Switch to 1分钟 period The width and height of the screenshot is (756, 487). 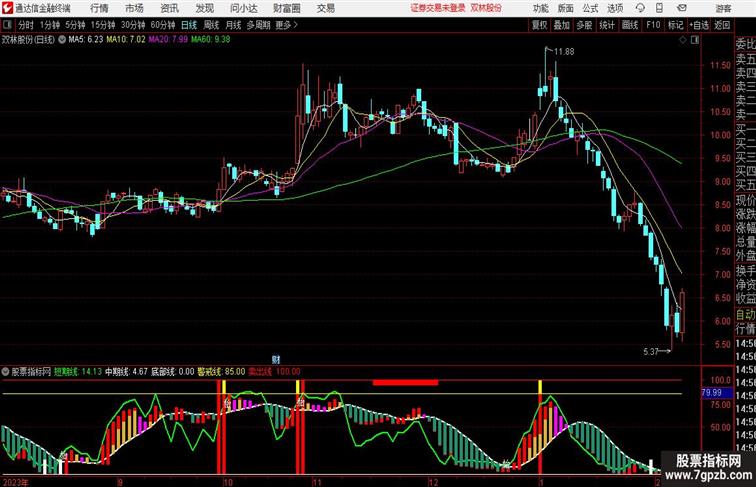point(50,25)
